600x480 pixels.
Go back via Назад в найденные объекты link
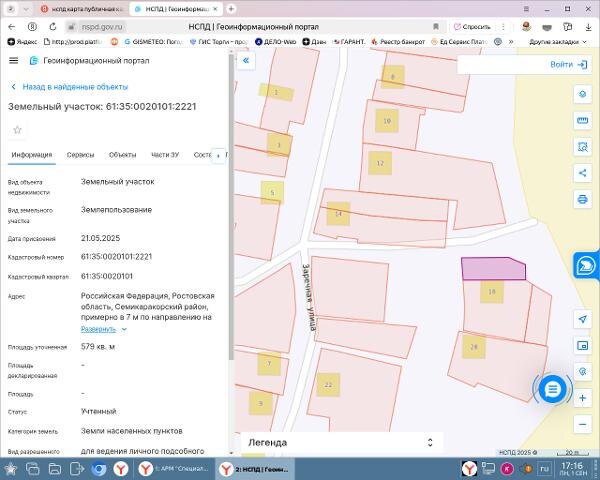tap(69, 87)
